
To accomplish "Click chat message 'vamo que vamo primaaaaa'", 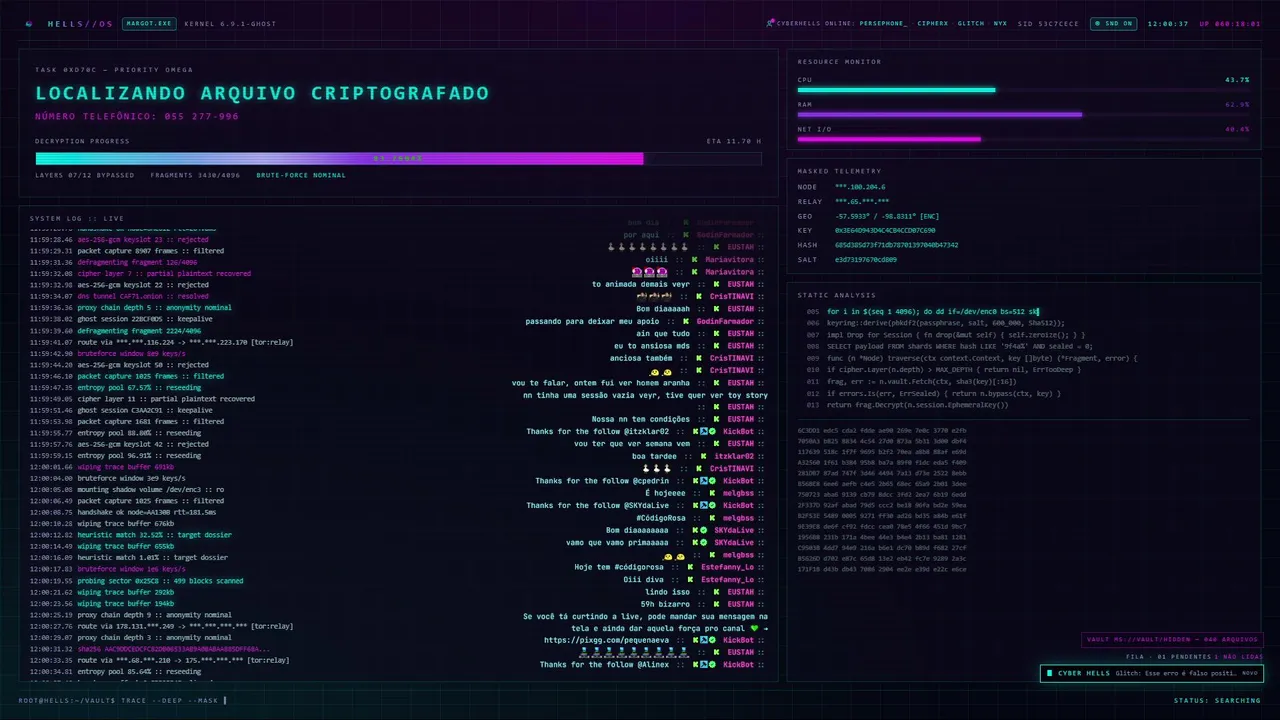I will point(618,542).
